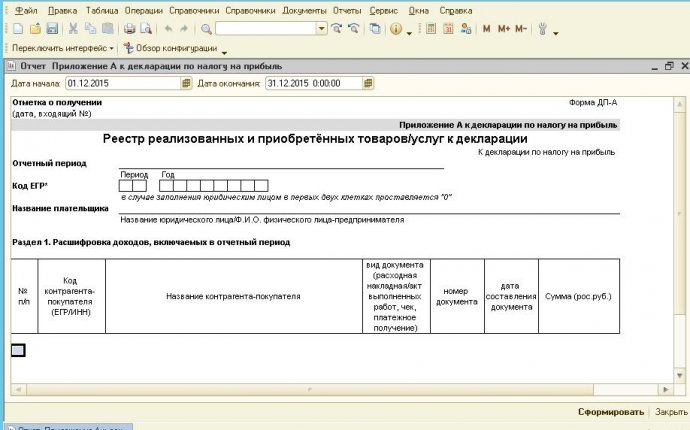Click the users icon in toolbar
This screenshot has width=690, height=430.
coord(466,29)
